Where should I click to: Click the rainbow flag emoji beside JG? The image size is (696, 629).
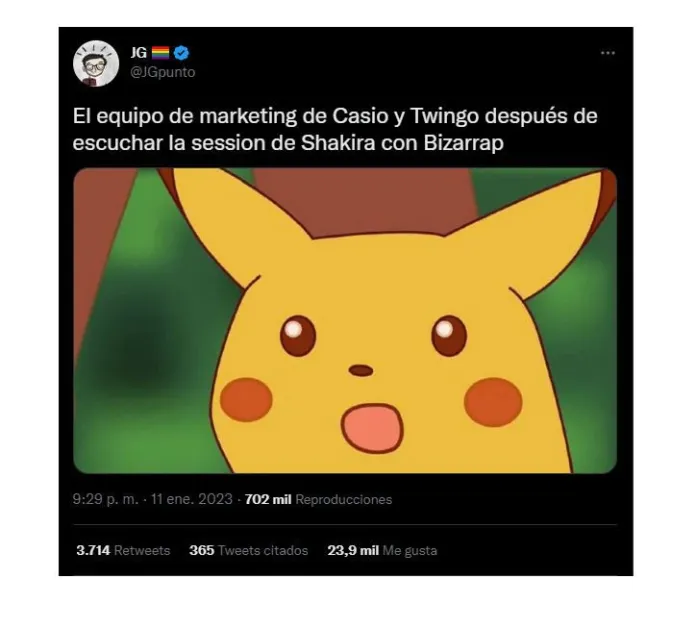coord(160,53)
